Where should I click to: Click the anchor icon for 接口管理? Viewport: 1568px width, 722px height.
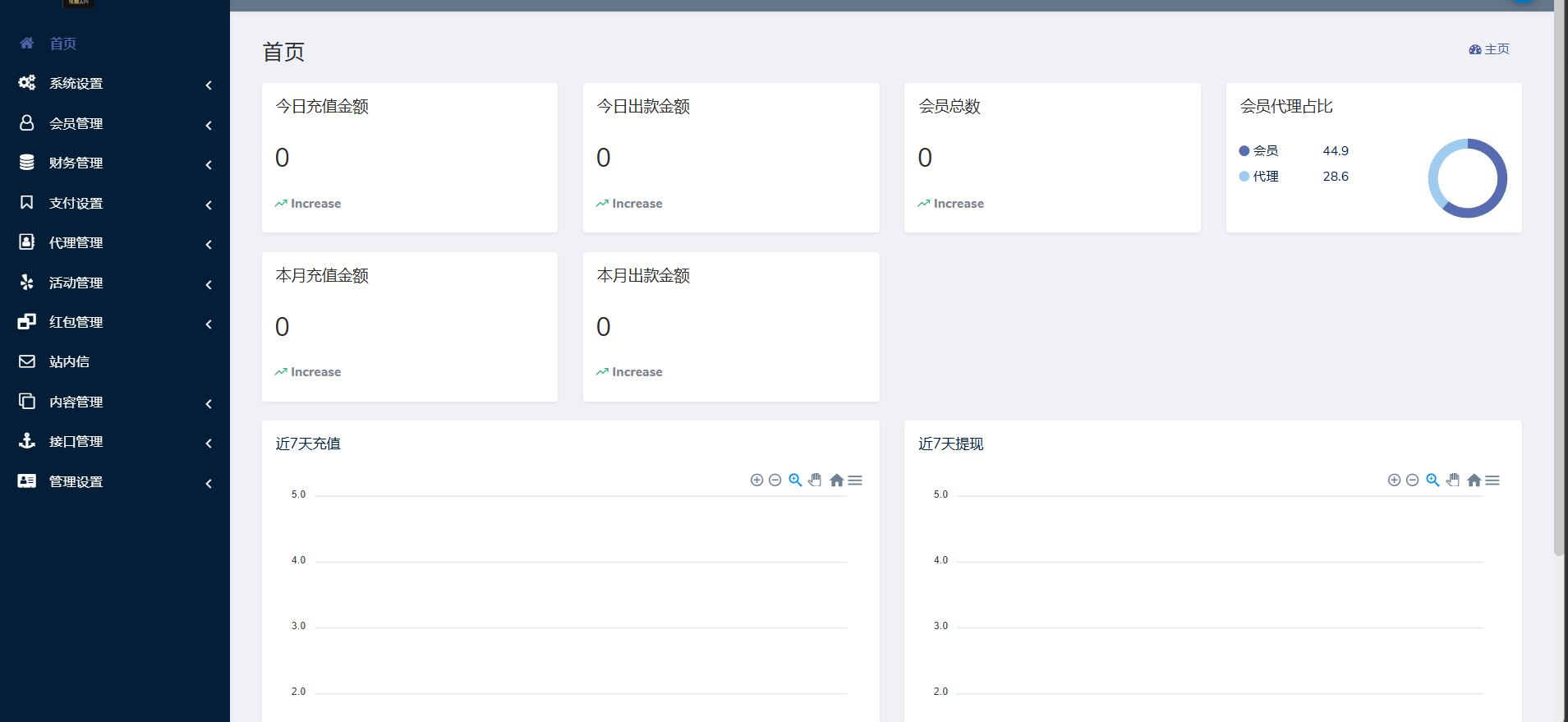[x=27, y=440]
